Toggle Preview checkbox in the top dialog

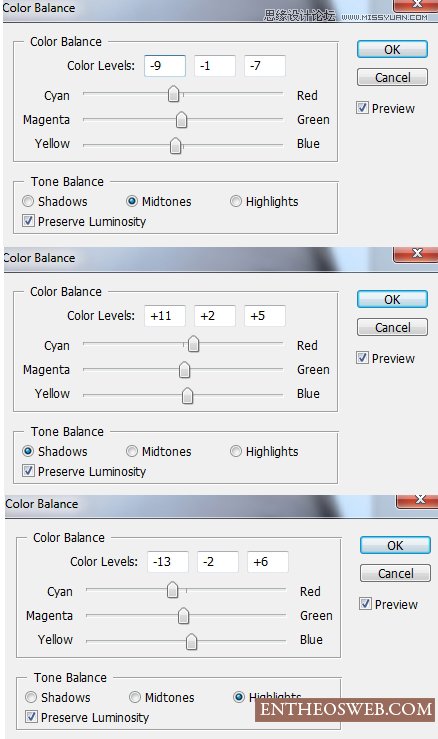[x=362, y=108]
